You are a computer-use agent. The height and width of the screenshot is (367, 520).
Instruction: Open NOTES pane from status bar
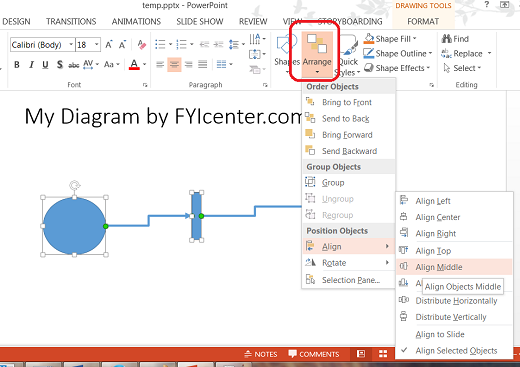[x=261, y=354]
